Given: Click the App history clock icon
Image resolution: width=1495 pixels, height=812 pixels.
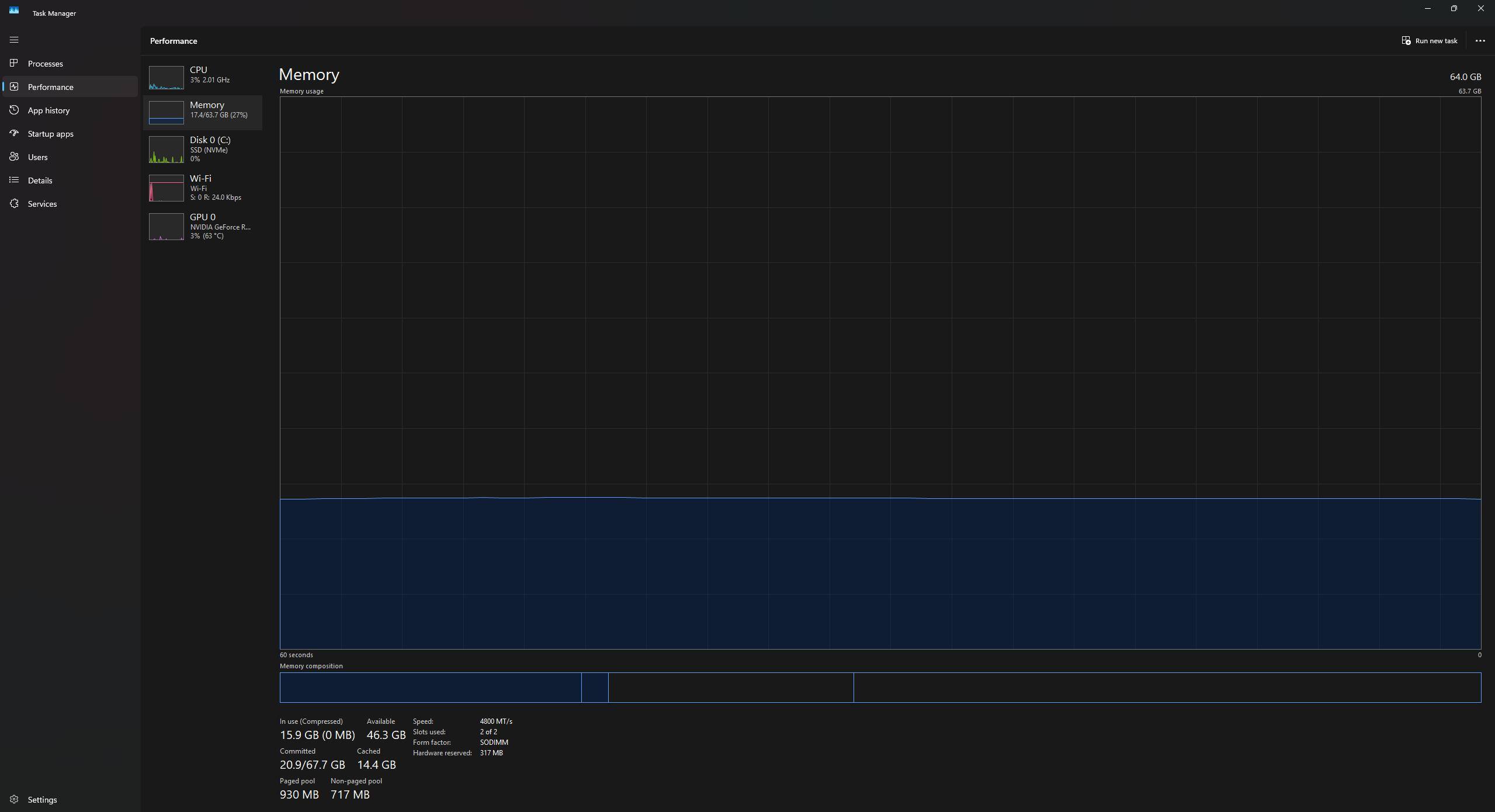Looking at the screenshot, I should (x=14, y=110).
